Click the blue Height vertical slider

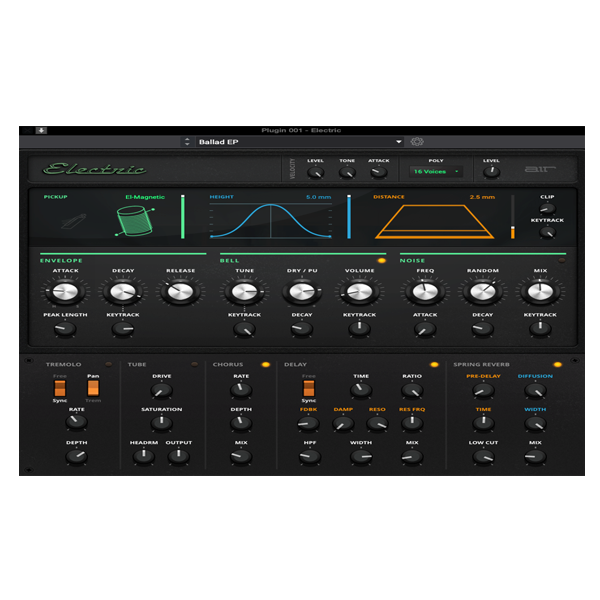(x=349, y=217)
